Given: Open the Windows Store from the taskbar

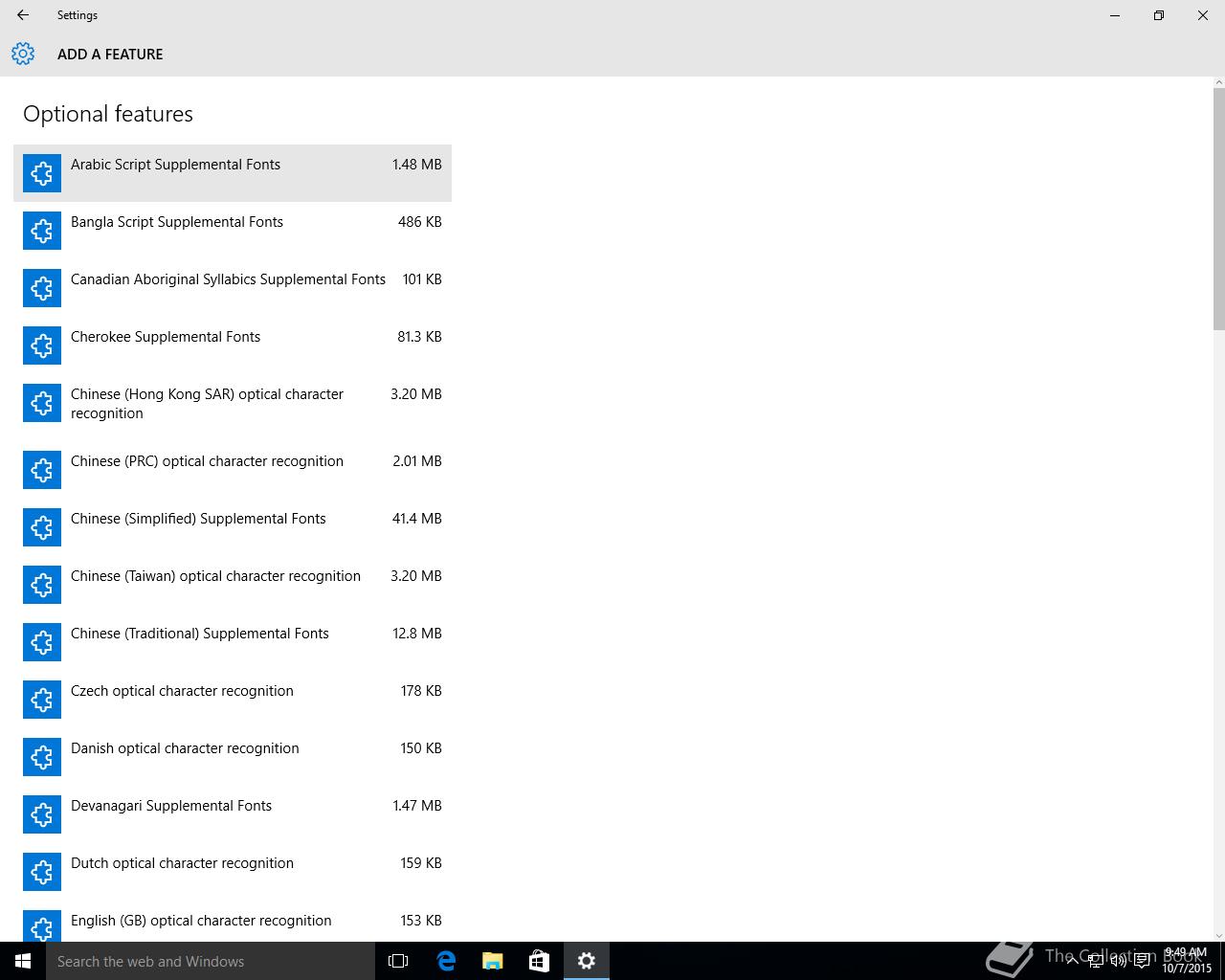Looking at the screenshot, I should (540, 961).
